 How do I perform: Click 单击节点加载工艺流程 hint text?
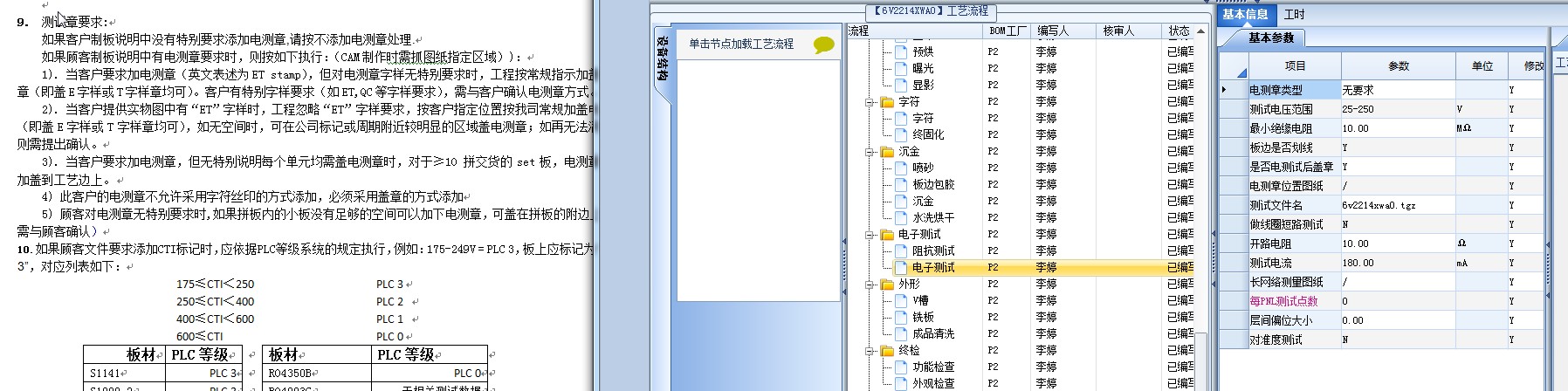point(741,44)
